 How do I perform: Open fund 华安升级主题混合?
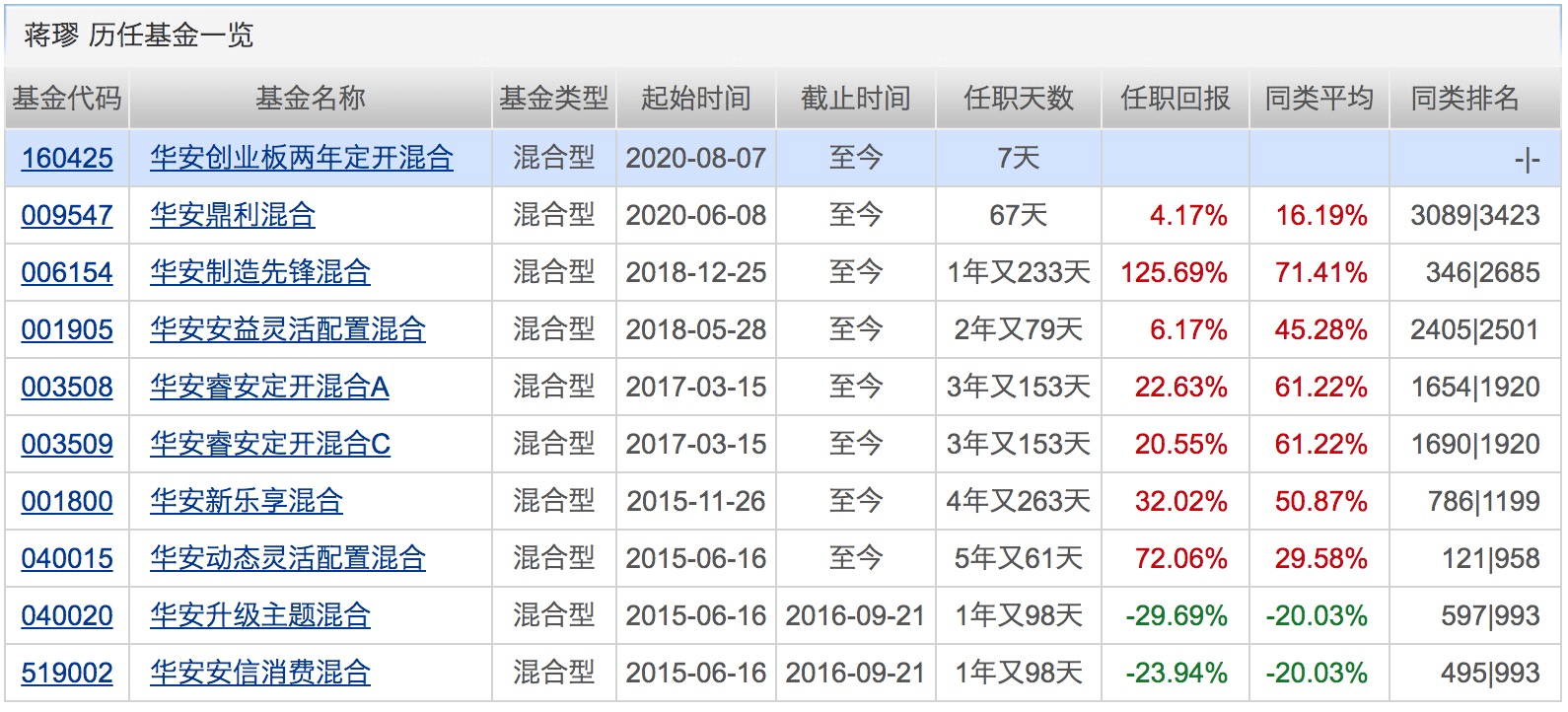(x=260, y=615)
